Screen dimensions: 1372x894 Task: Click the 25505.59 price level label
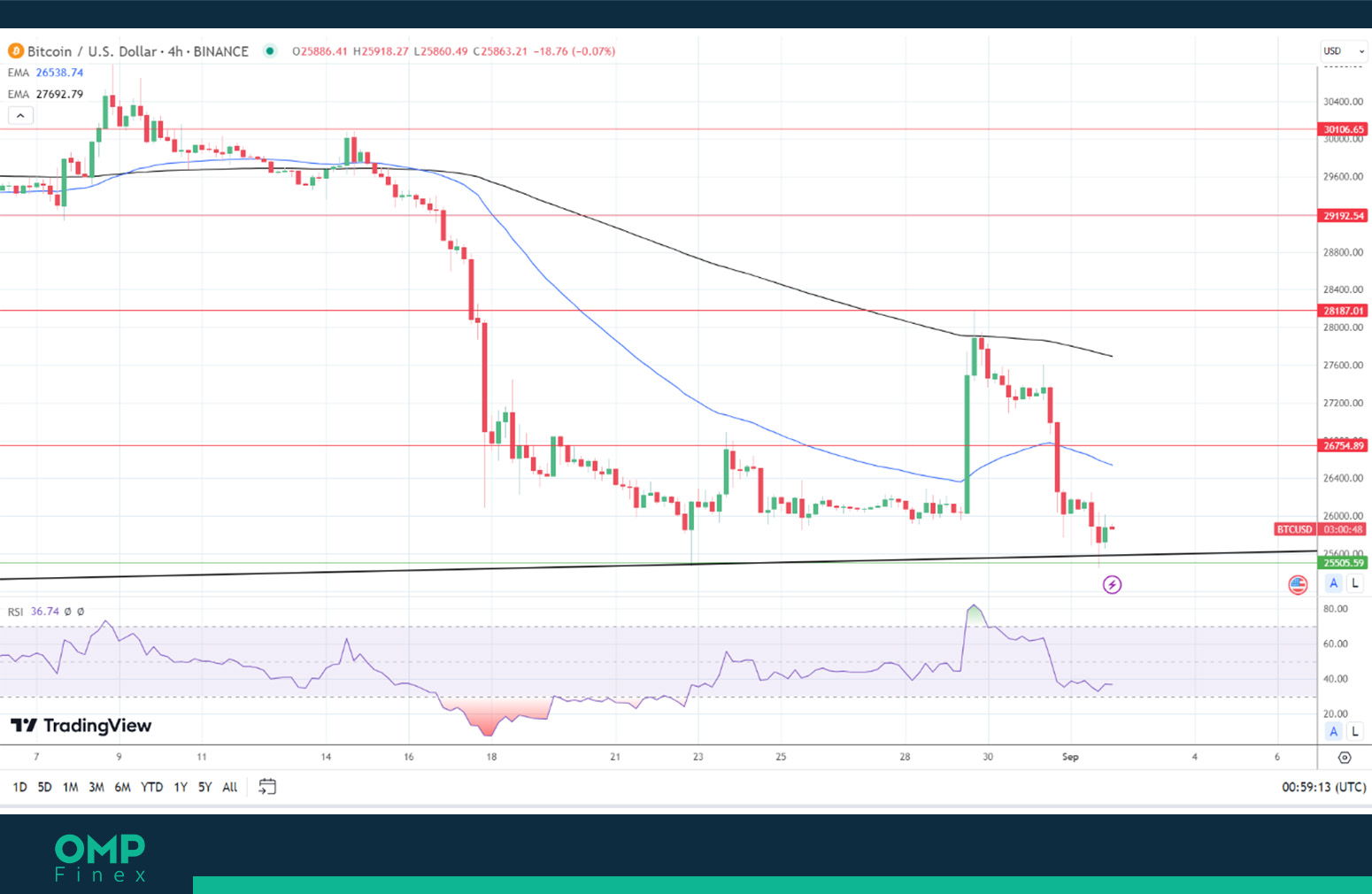(x=1344, y=563)
